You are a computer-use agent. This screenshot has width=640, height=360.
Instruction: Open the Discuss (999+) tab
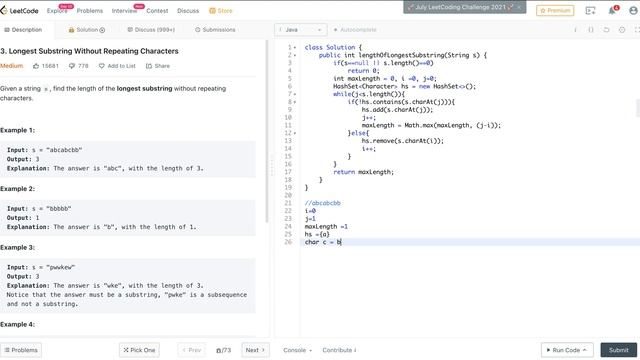click(x=151, y=30)
